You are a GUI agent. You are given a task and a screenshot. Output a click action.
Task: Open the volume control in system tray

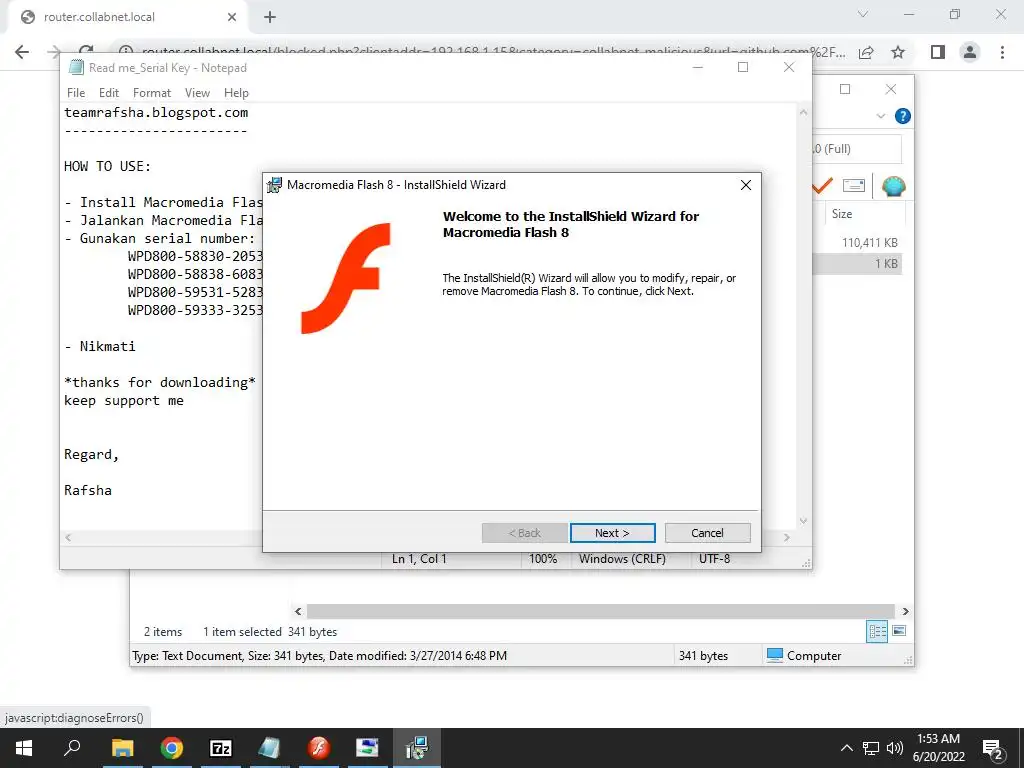pyautogui.click(x=895, y=748)
